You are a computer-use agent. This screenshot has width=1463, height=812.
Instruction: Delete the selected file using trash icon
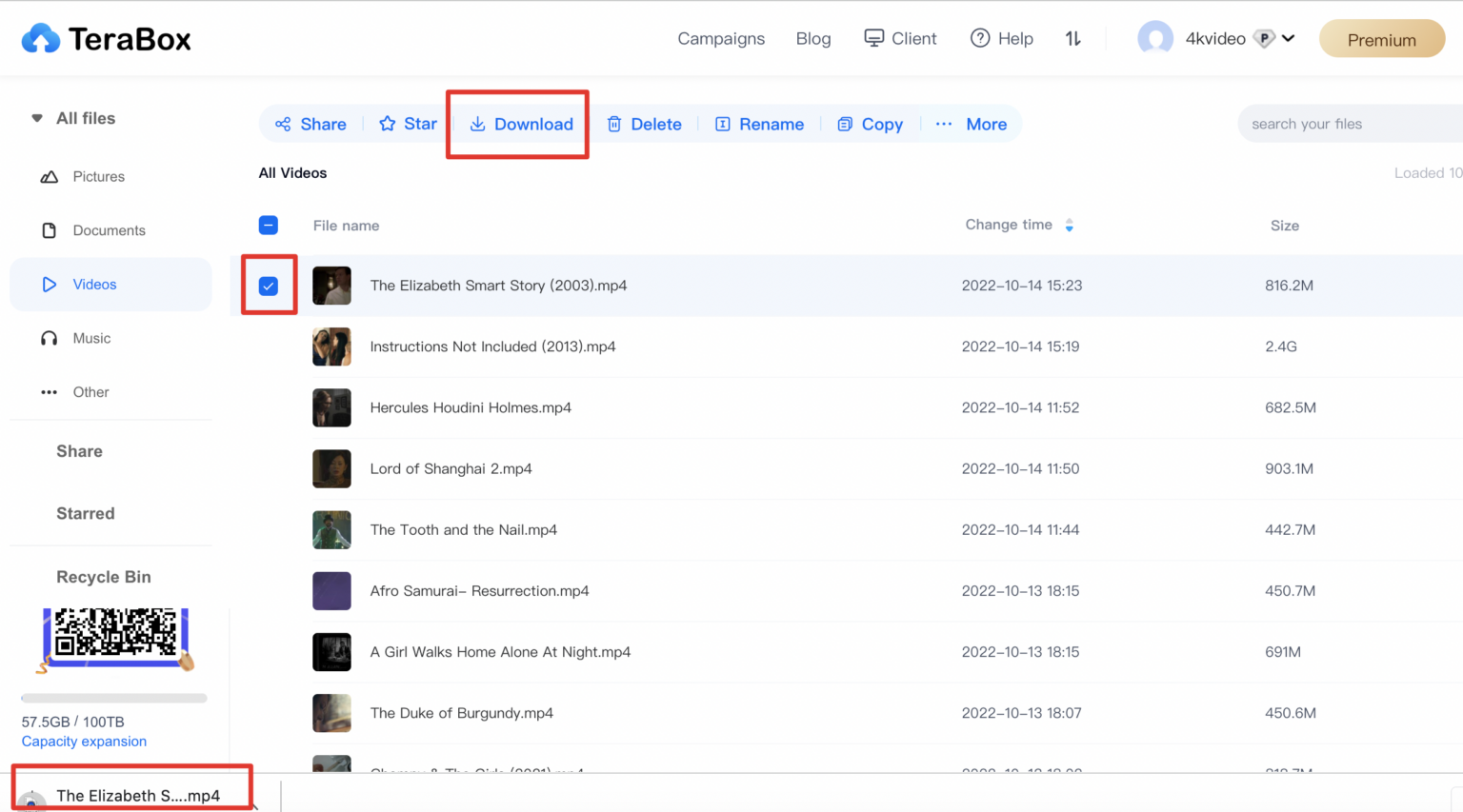(x=614, y=125)
